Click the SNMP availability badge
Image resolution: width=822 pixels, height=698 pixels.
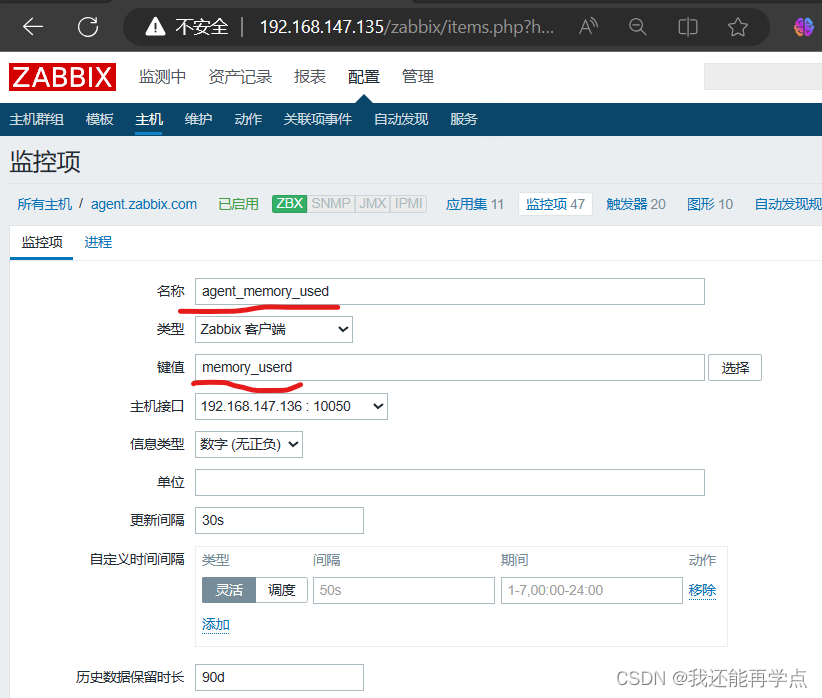[x=331, y=203]
